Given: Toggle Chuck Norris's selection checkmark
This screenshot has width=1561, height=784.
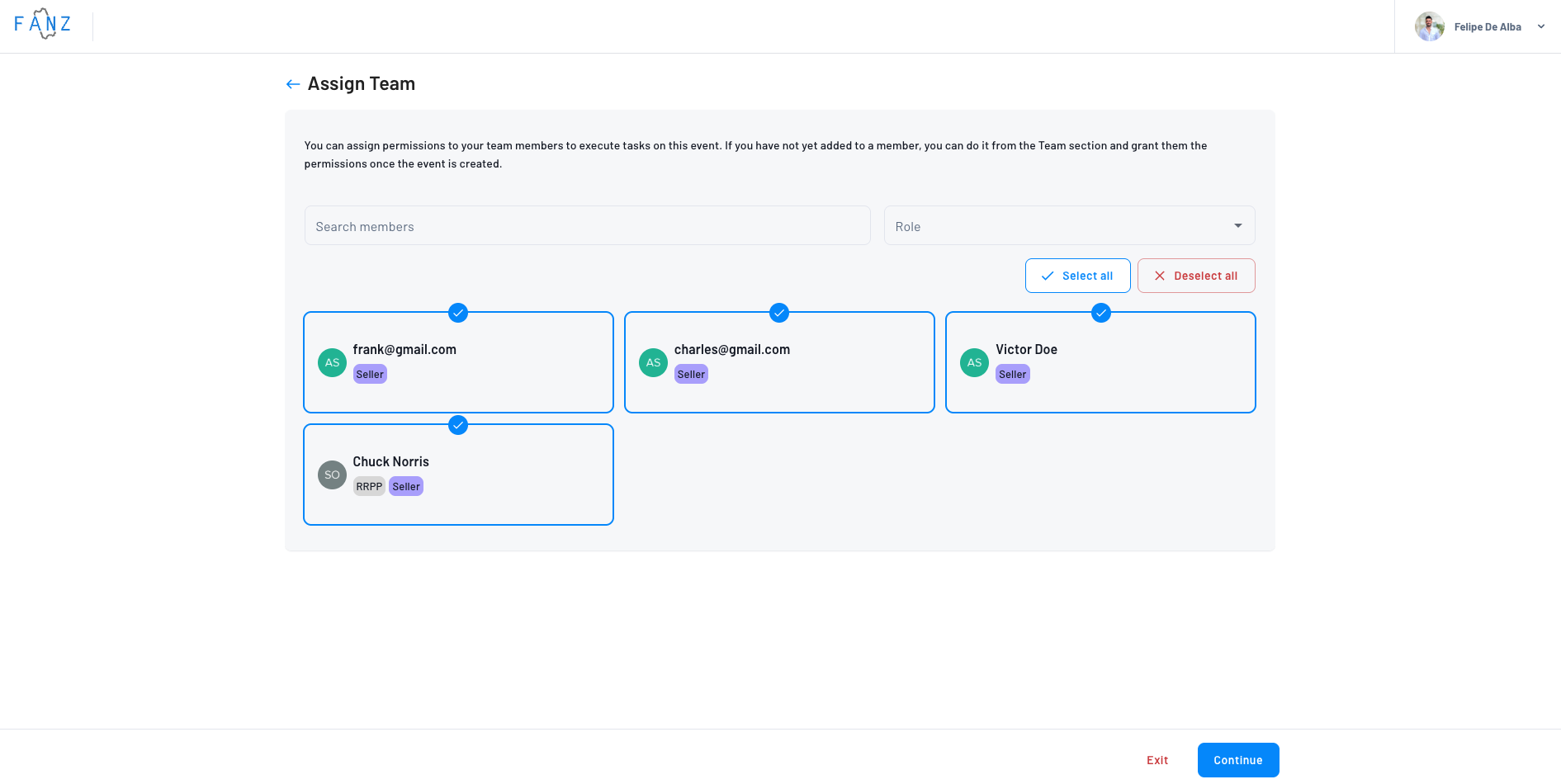Looking at the screenshot, I should point(458,425).
